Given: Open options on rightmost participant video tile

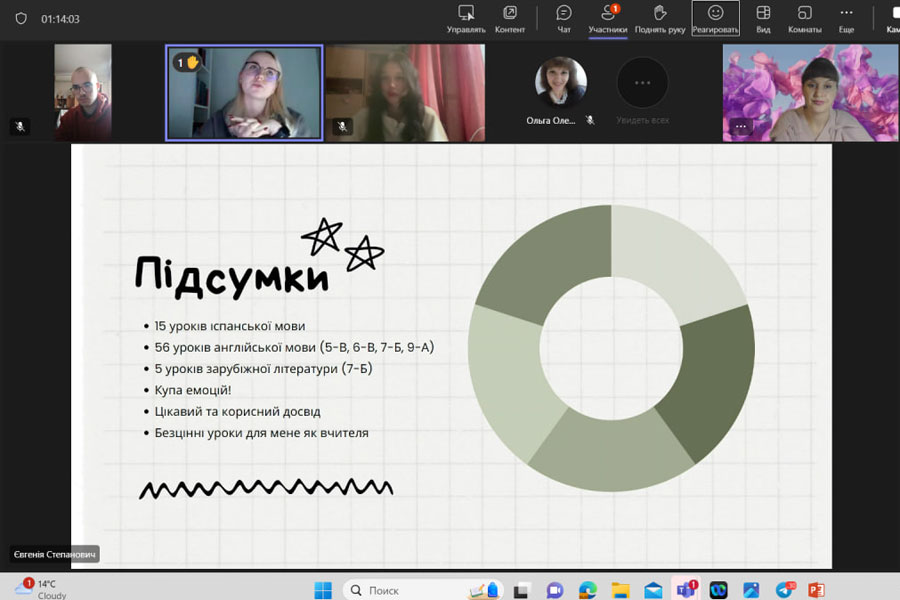Looking at the screenshot, I should tap(740, 126).
